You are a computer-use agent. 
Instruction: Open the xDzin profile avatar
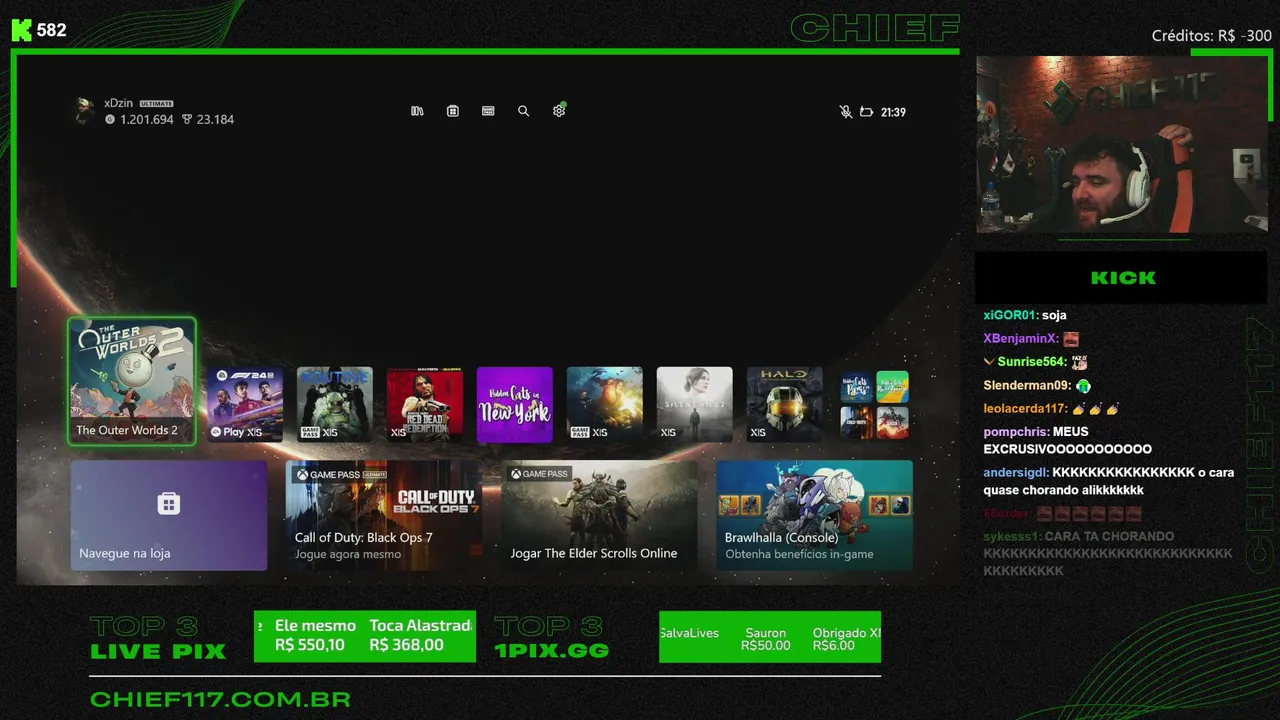pos(85,111)
